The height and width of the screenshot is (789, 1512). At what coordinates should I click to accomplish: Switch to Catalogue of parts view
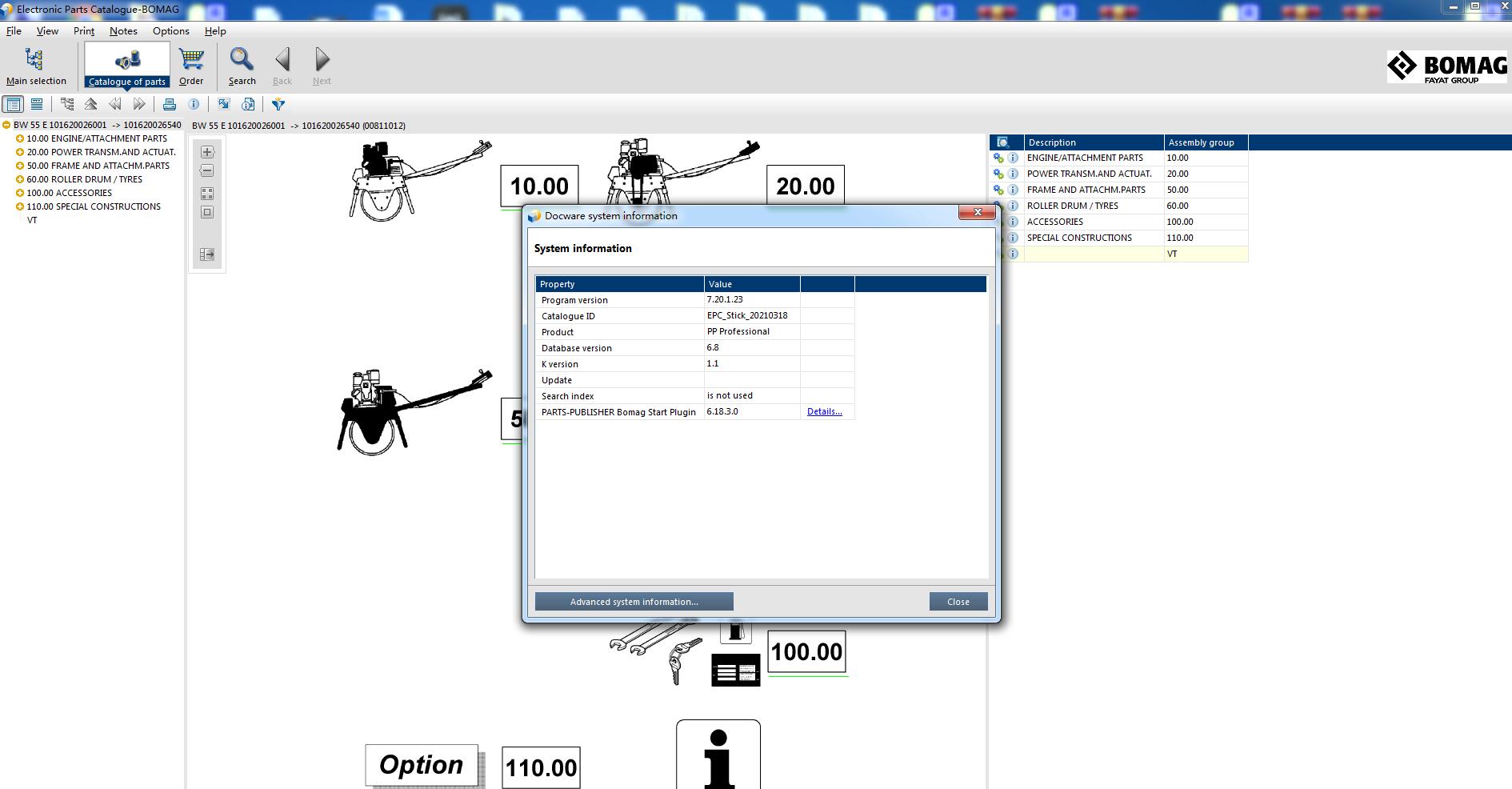click(127, 66)
